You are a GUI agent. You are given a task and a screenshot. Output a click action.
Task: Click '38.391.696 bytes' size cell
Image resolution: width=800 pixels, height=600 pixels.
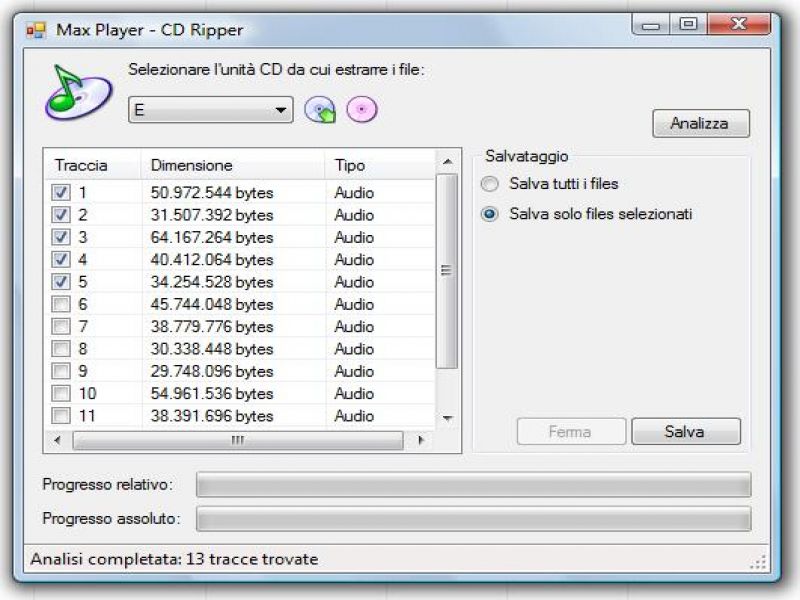pyautogui.click(x=212, y=416)
